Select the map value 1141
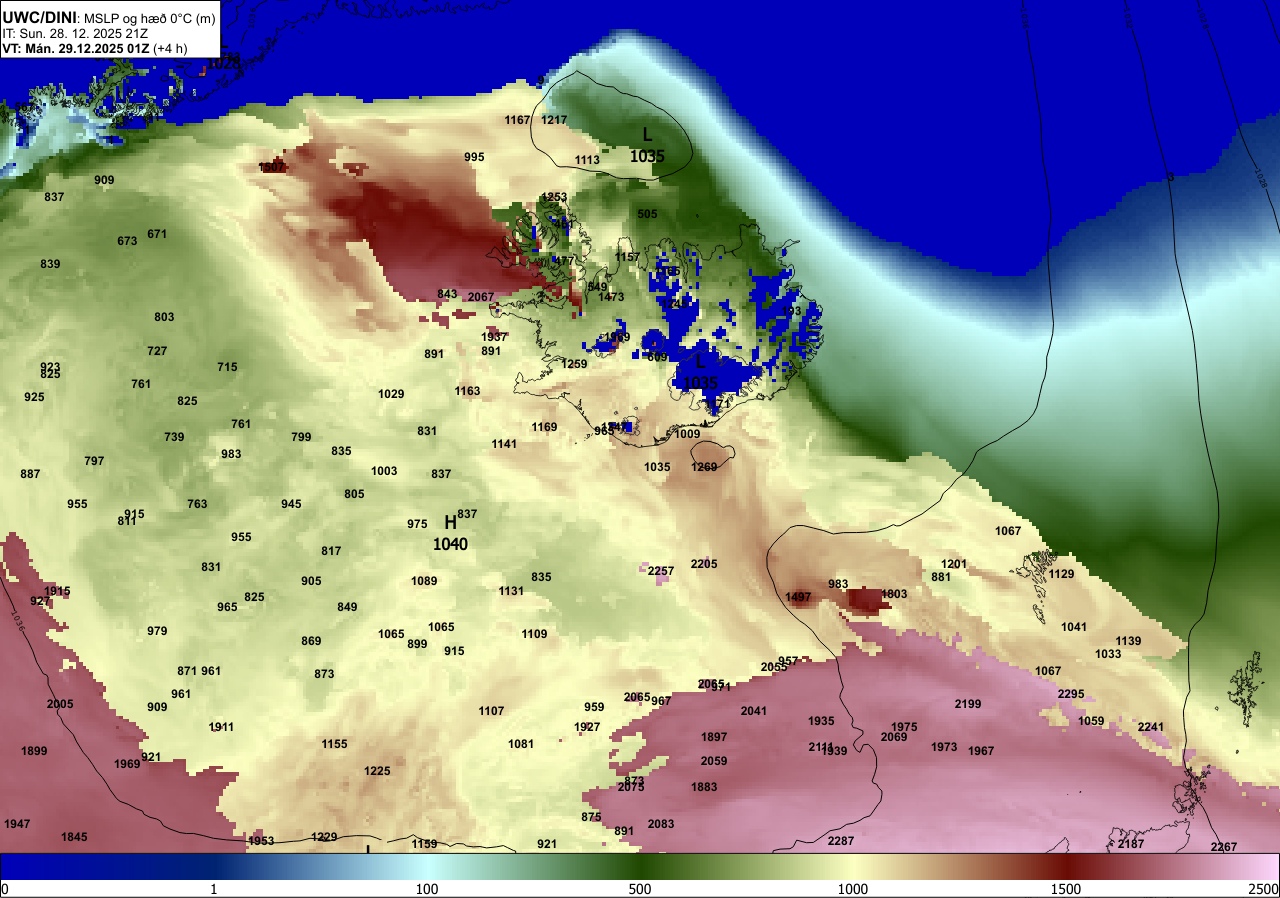The image size is (1280, 898). click(504, 444)
